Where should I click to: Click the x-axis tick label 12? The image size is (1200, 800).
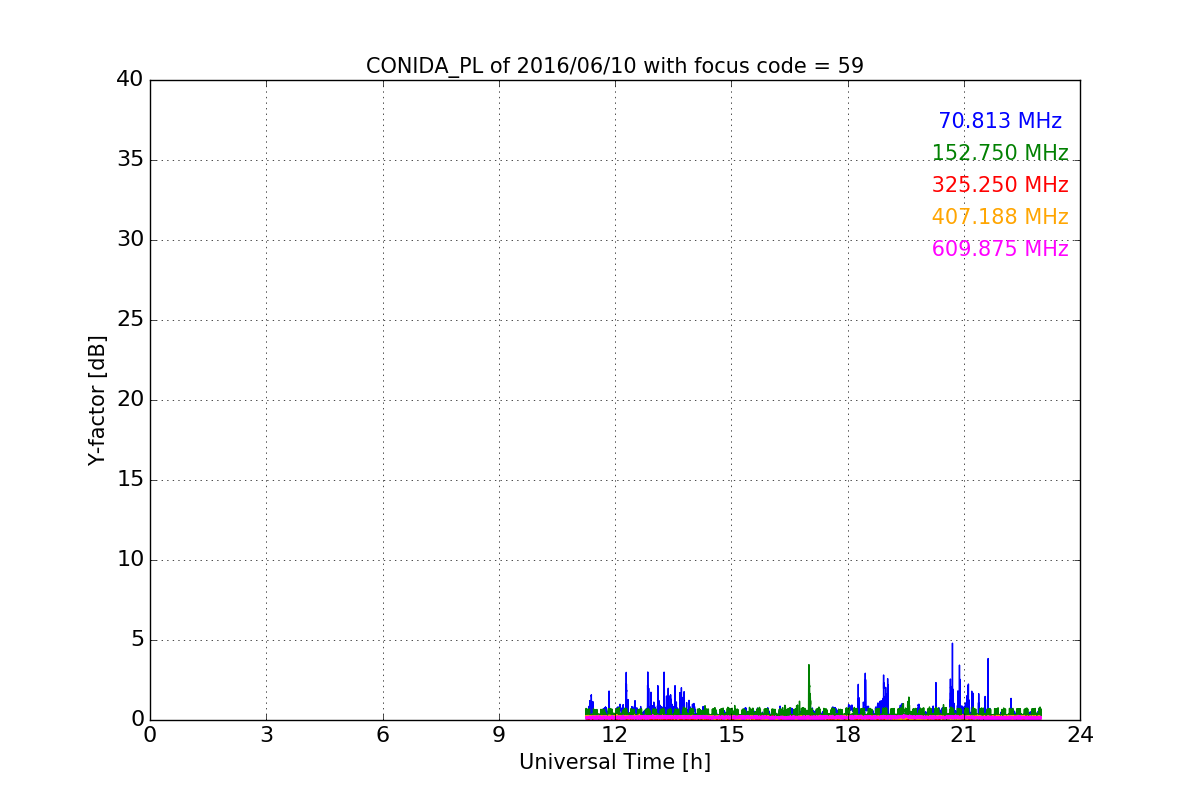615,735
